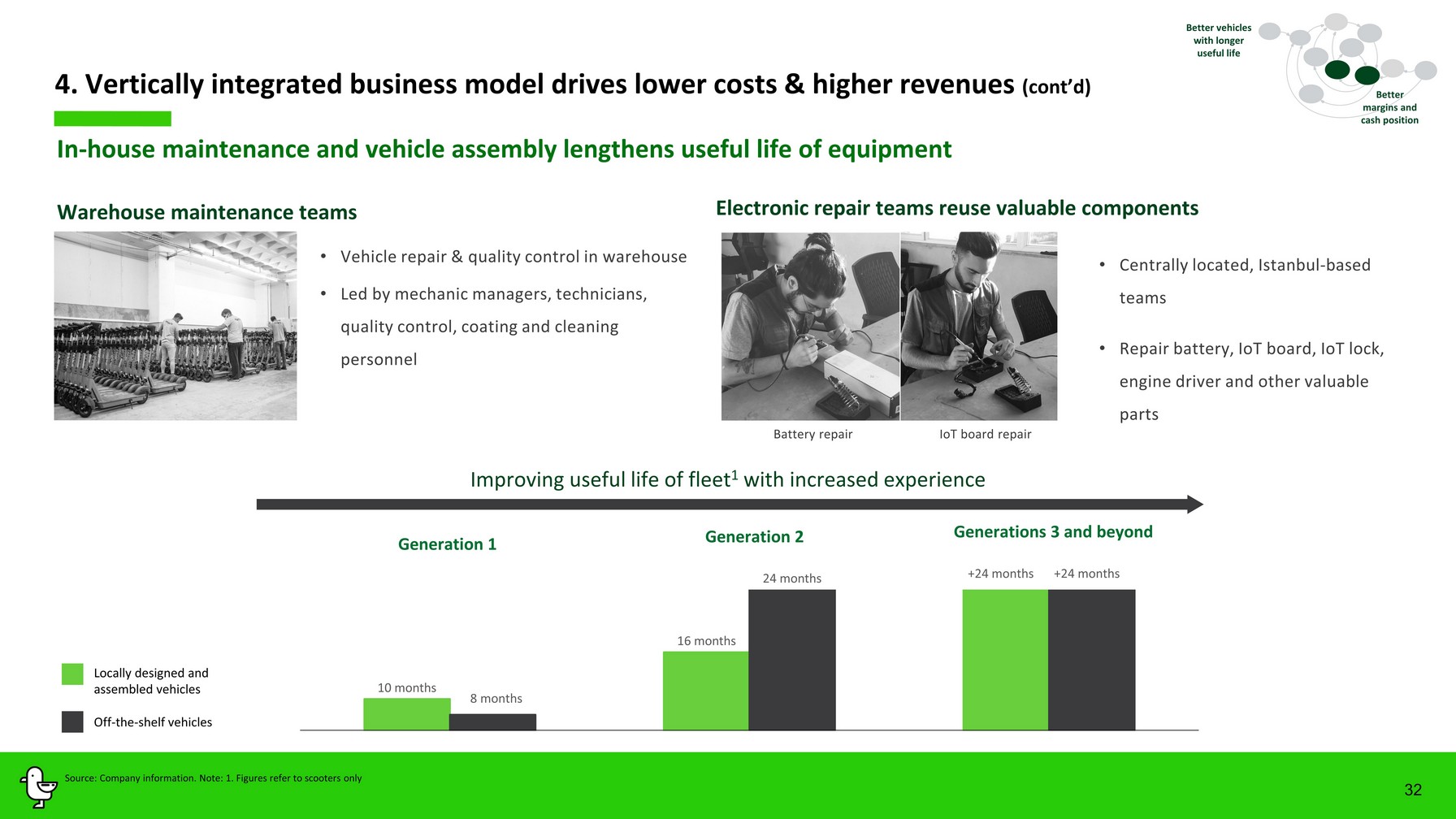Select the IoT board repair photo
The width and height of the screenshot is (1456, 819).
pyautogui.click(x=979, y=326)
